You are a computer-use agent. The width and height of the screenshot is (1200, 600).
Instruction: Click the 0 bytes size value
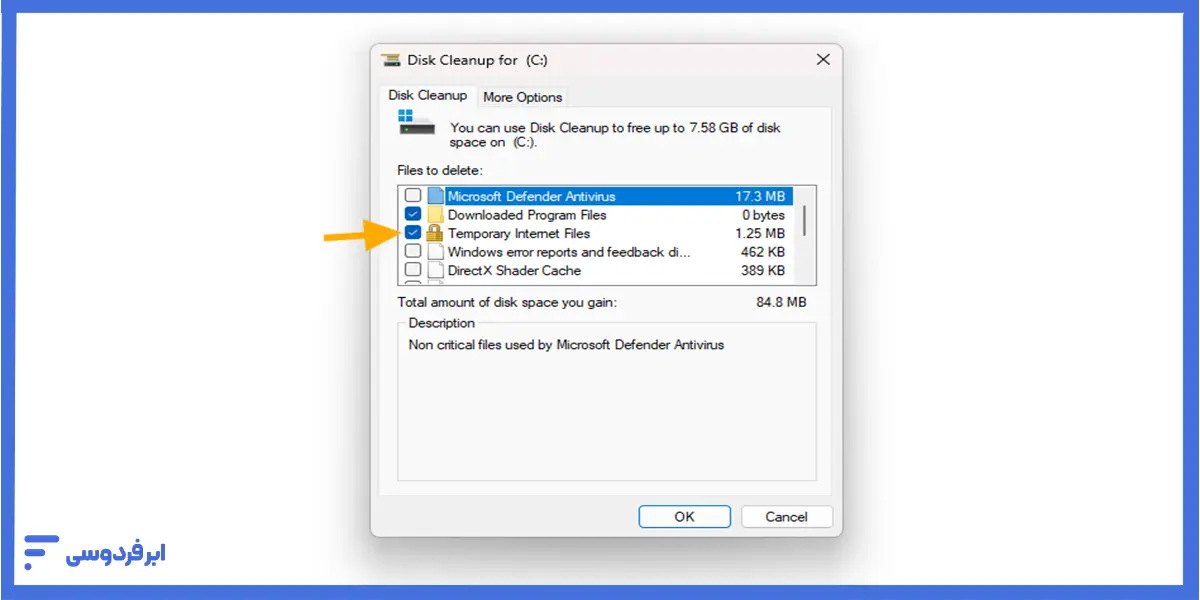click(763, 215)
